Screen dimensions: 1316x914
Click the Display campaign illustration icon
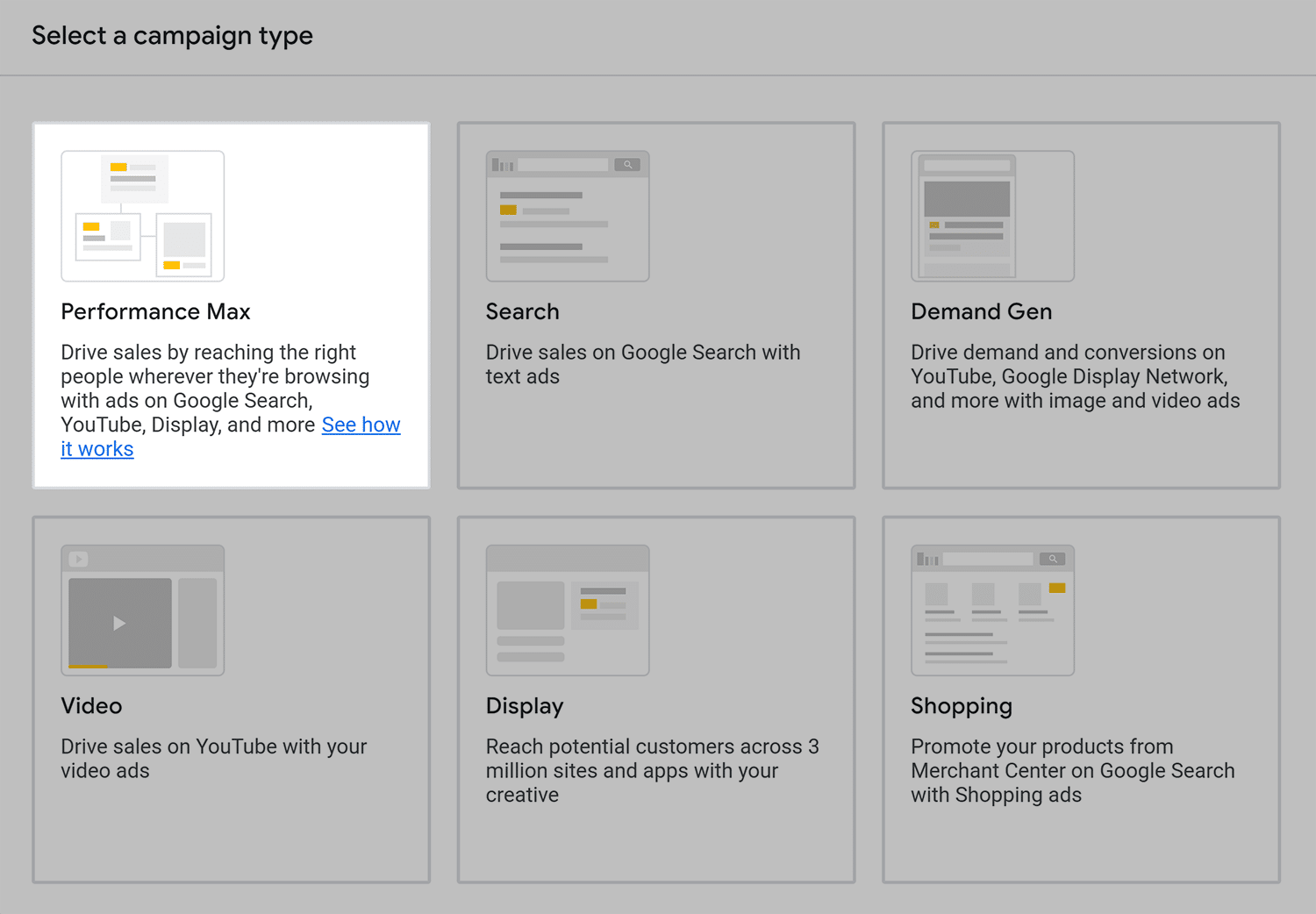tap(568, 611)
